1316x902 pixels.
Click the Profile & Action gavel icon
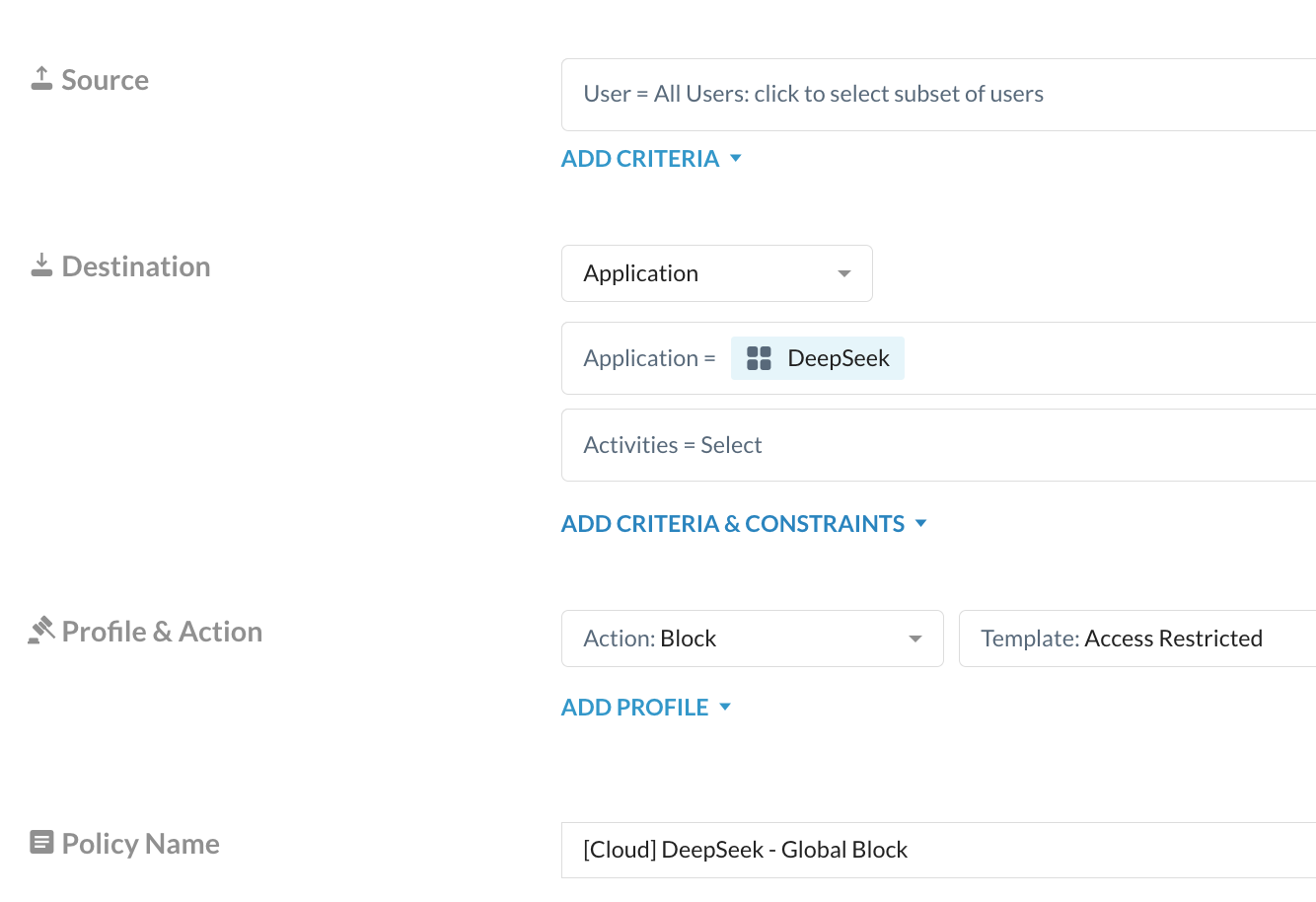click(40, 631)
